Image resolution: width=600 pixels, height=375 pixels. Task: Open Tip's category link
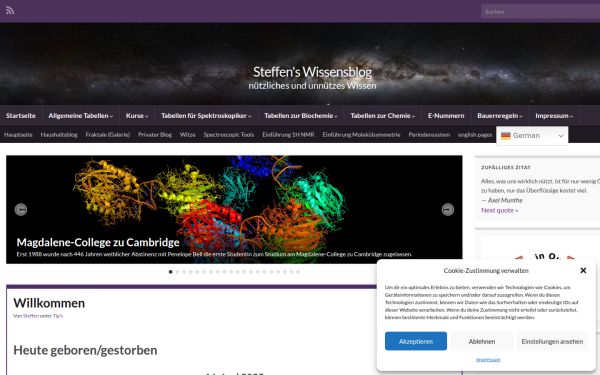pyautogui.click(x=58, y=316)
